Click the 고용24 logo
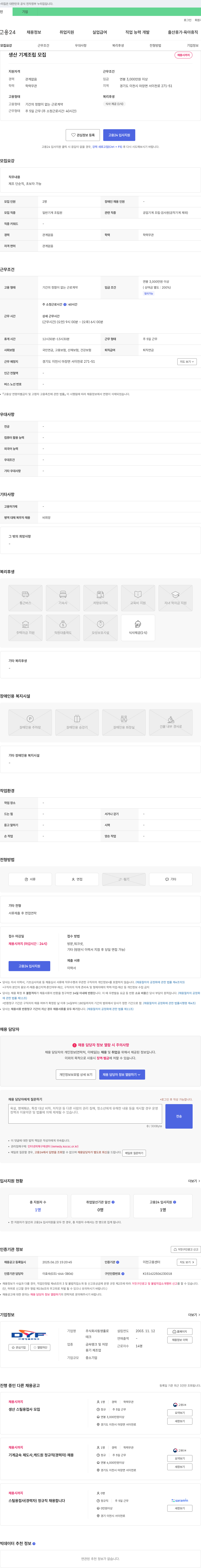 (x=8, y=32)
